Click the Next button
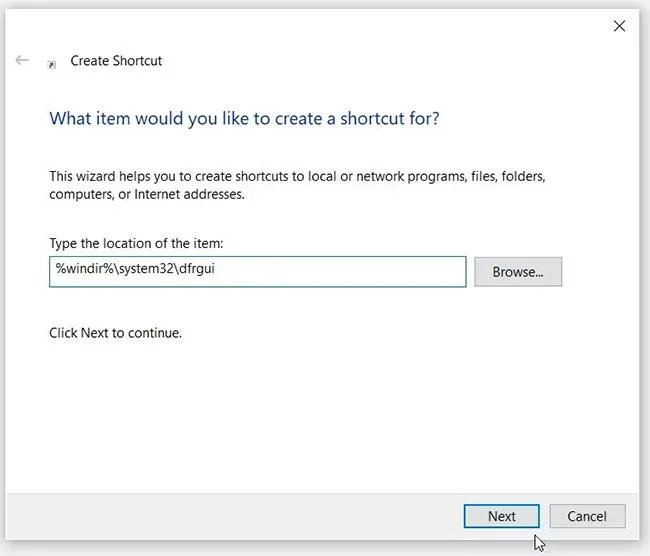650x556 pixels. coord(501,516)
